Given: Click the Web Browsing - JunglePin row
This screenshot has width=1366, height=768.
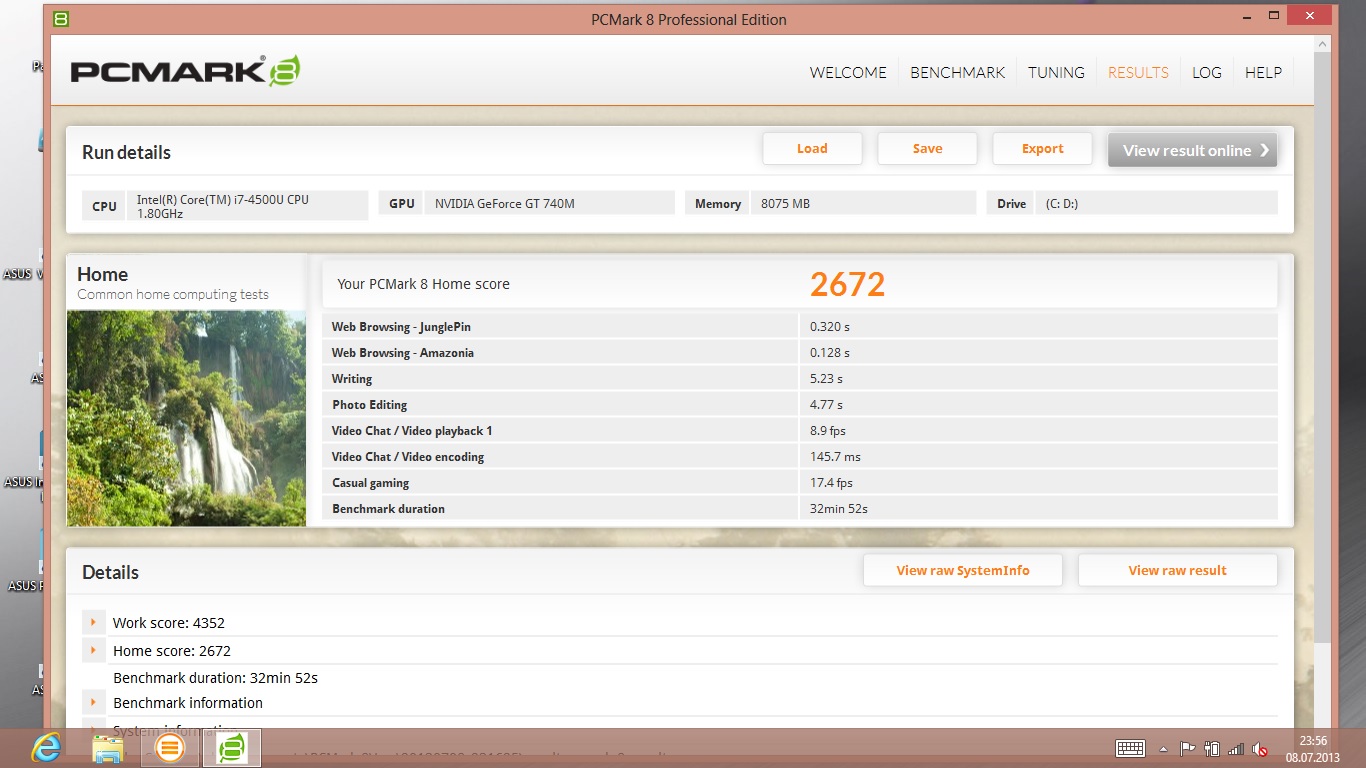Looking at the screenshot, I should [x=800, y=326].
